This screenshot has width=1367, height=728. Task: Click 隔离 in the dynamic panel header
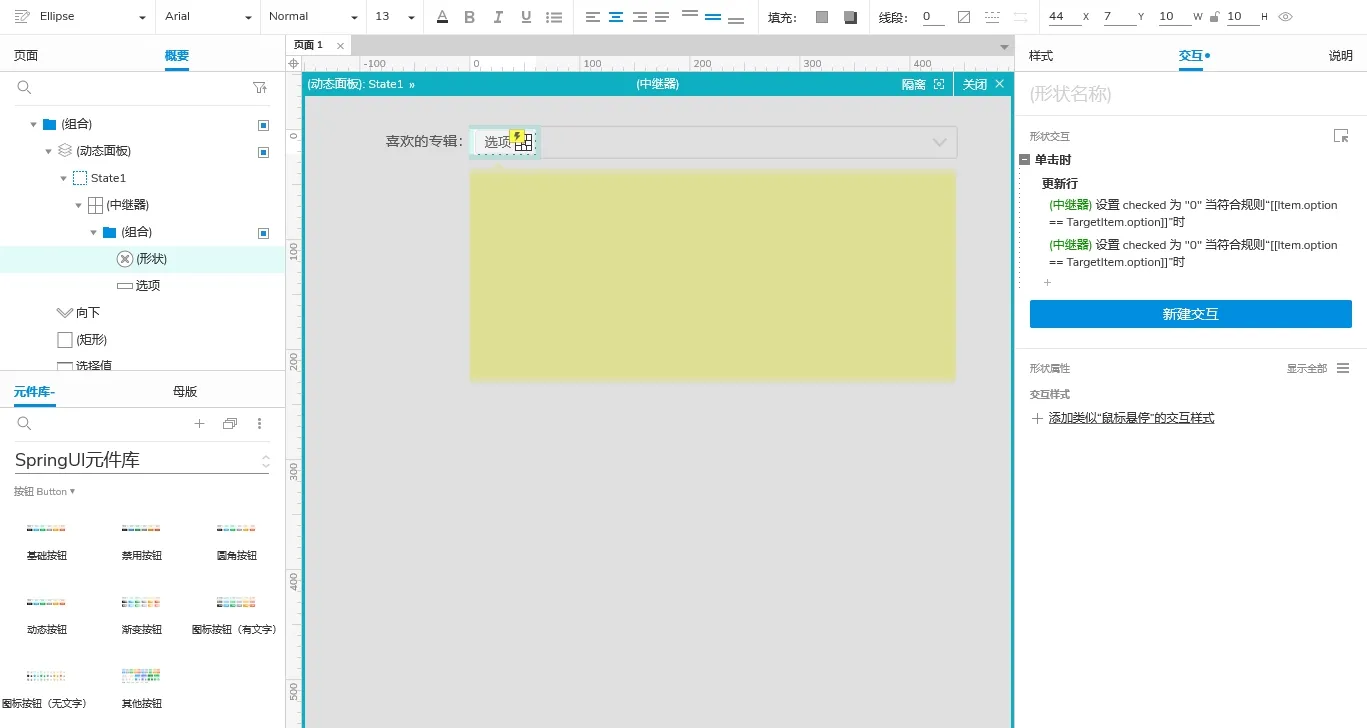coord(922,85)
